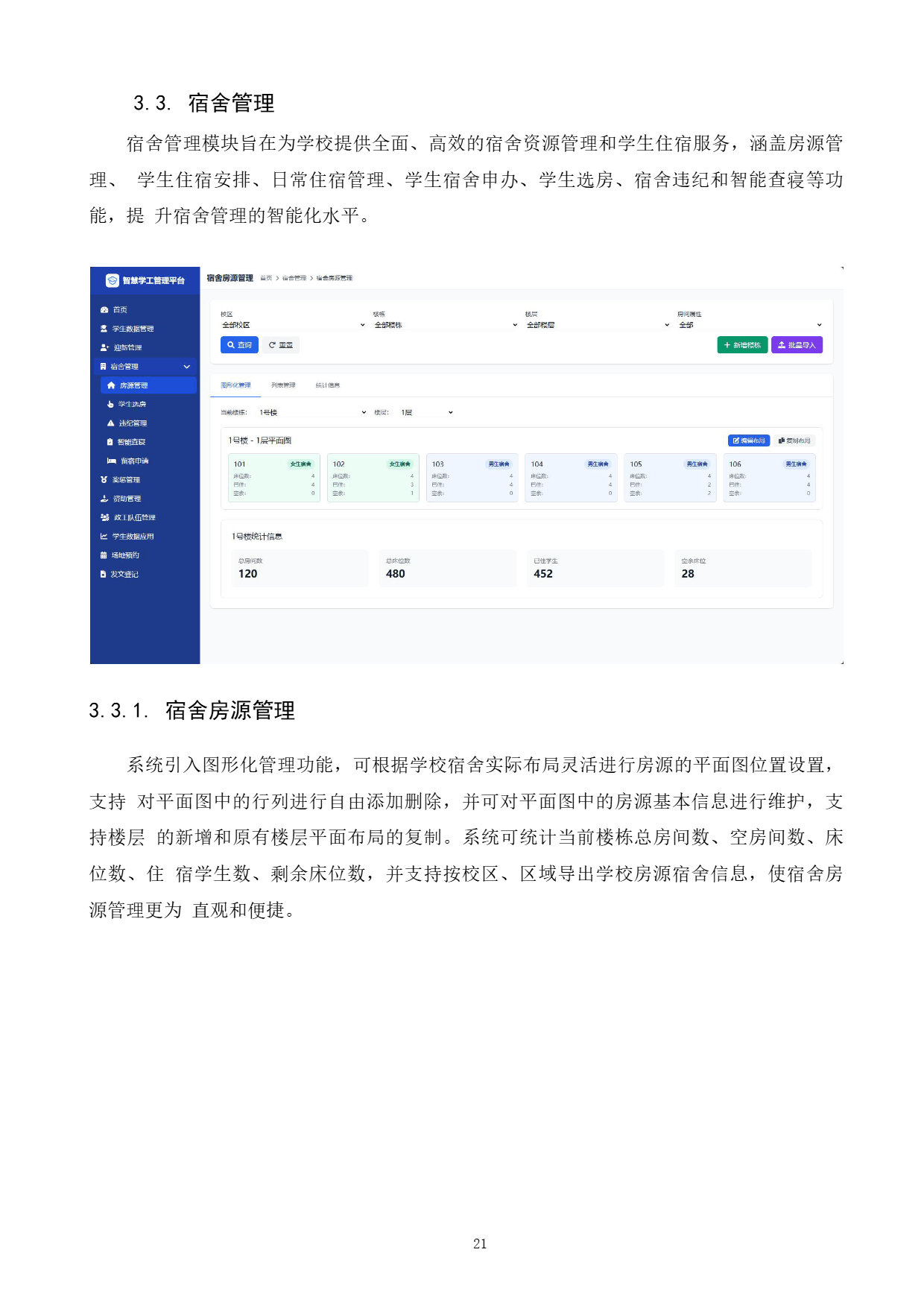Viewport: 924px width, 1308px height.
Task: Click the 智能查寝 clipboard icon
Action: pyautogui.click(x=110, y=442)
